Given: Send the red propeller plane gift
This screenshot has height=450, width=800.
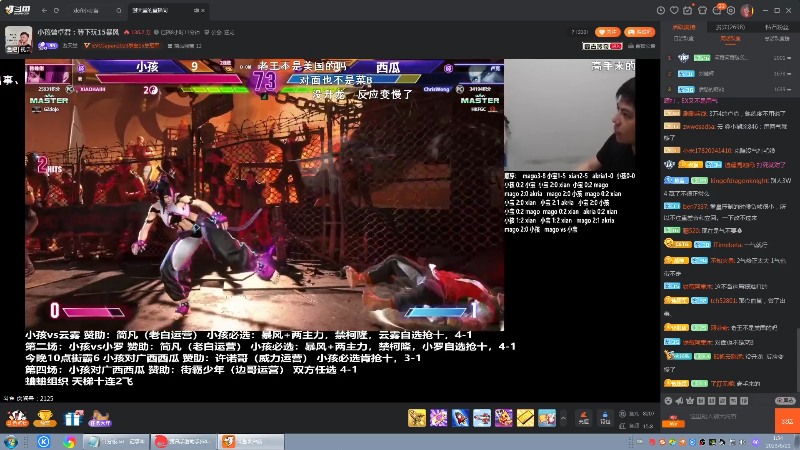Looking at the screenshot, I should coord(482,418).
